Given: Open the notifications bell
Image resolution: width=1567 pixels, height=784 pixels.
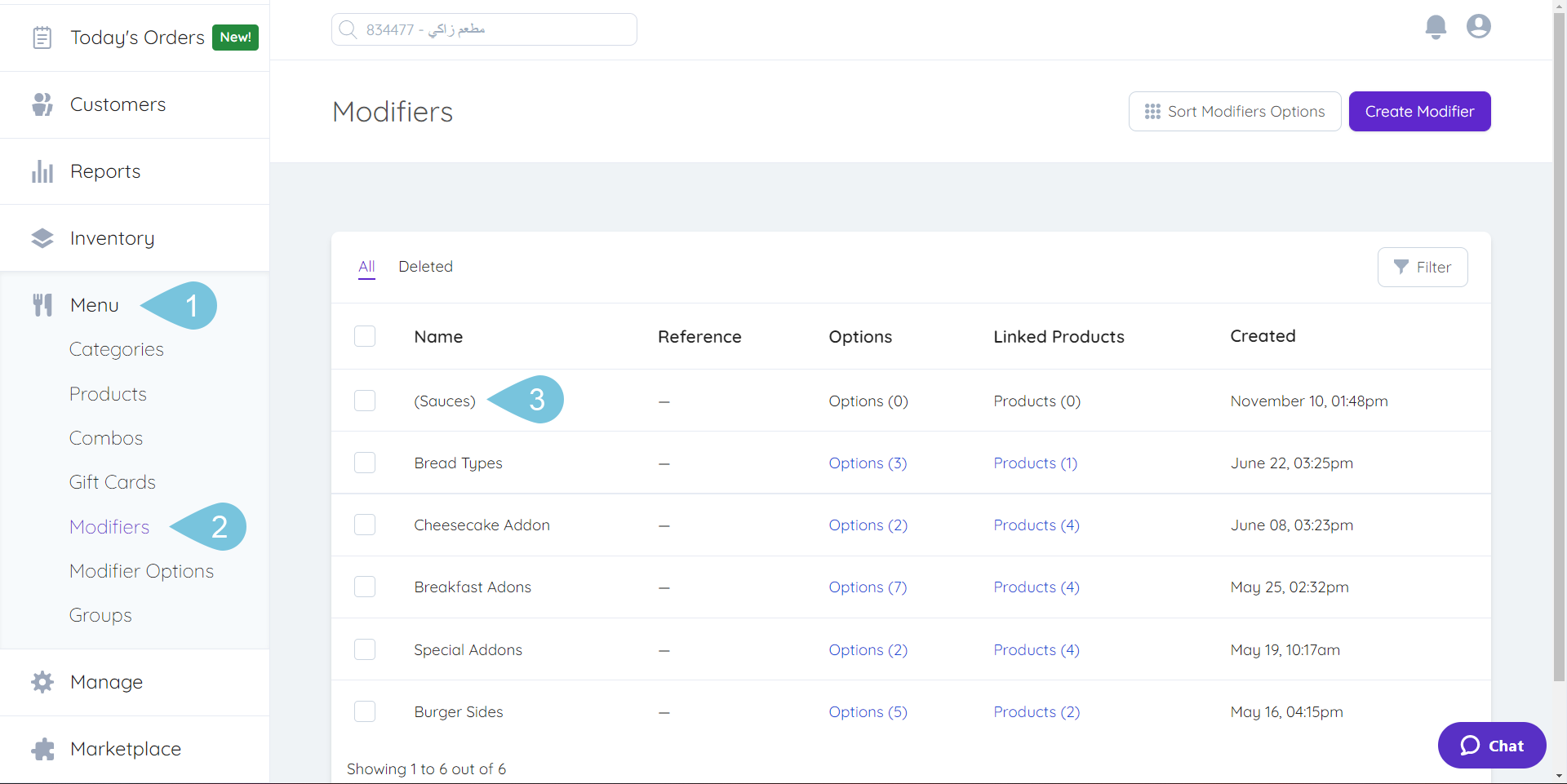Looking at the screenshot, I should pyautogui.click(x=1436, y=26).
